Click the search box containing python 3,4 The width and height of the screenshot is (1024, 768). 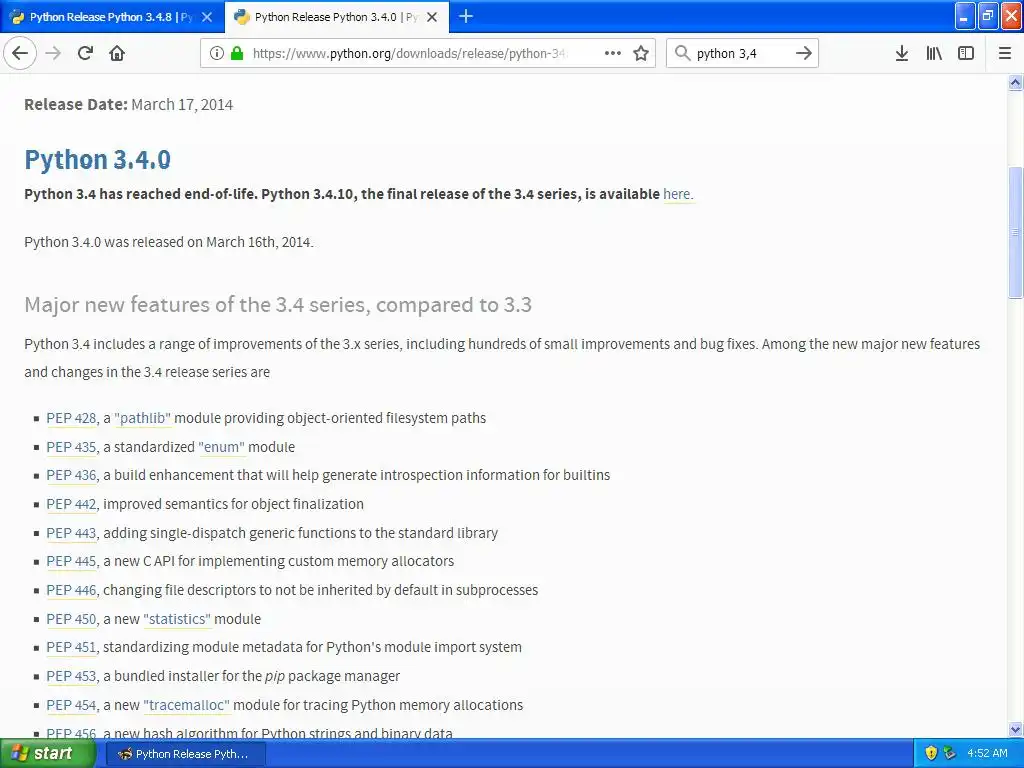742,53
